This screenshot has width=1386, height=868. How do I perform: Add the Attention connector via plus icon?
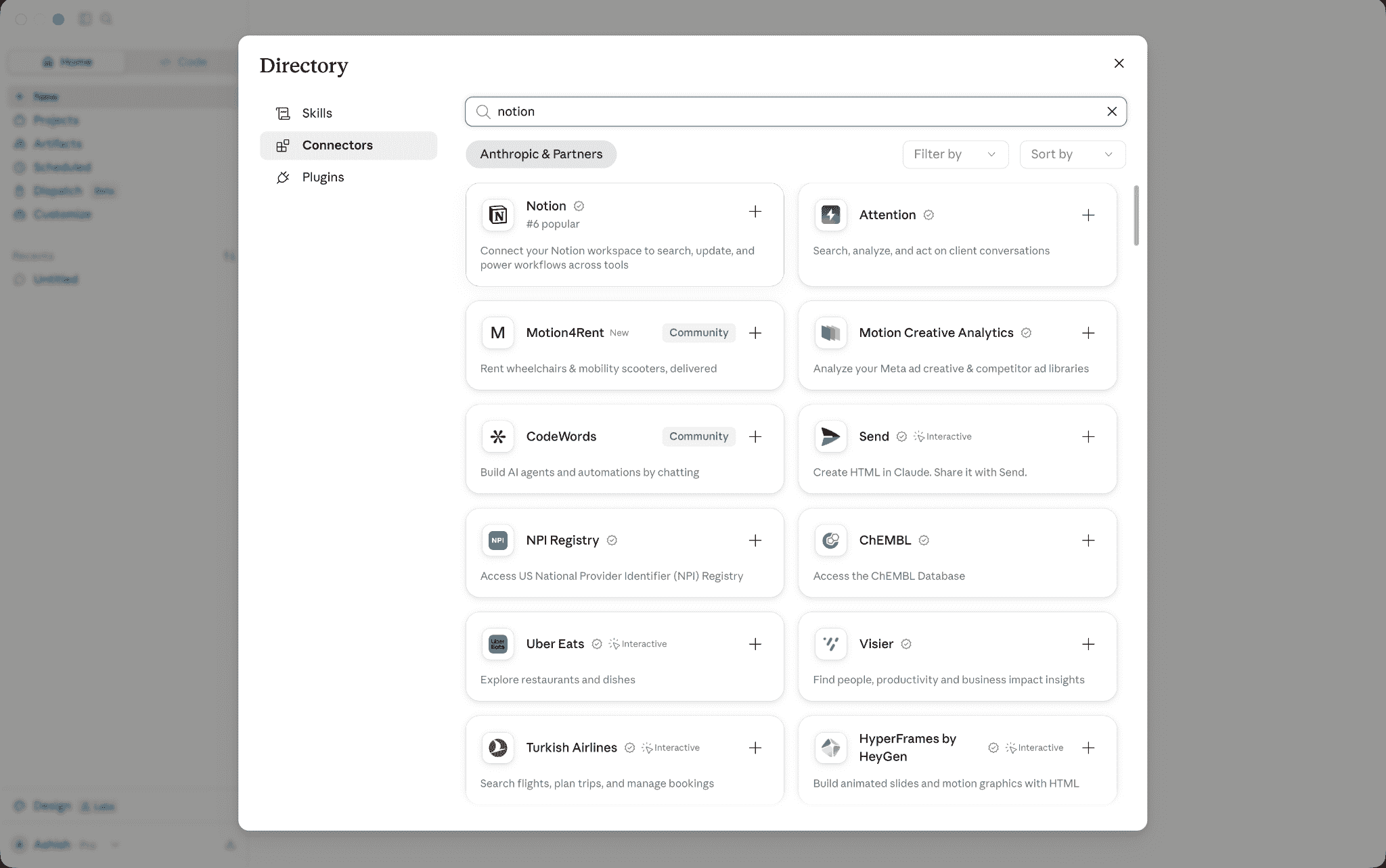click(x=1088, y=215)
